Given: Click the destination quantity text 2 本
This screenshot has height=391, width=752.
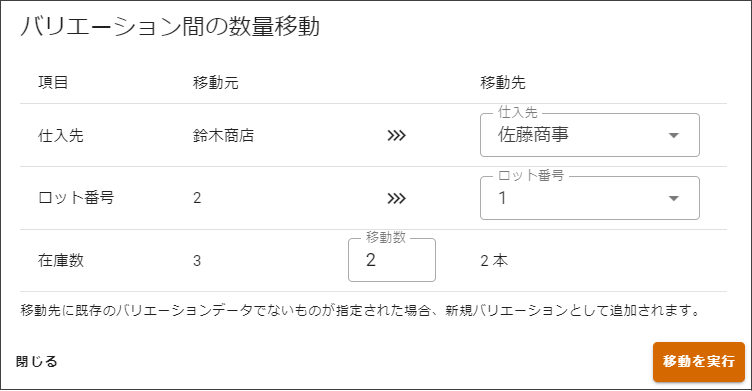Looking at the screenshot, I should 494,261.
